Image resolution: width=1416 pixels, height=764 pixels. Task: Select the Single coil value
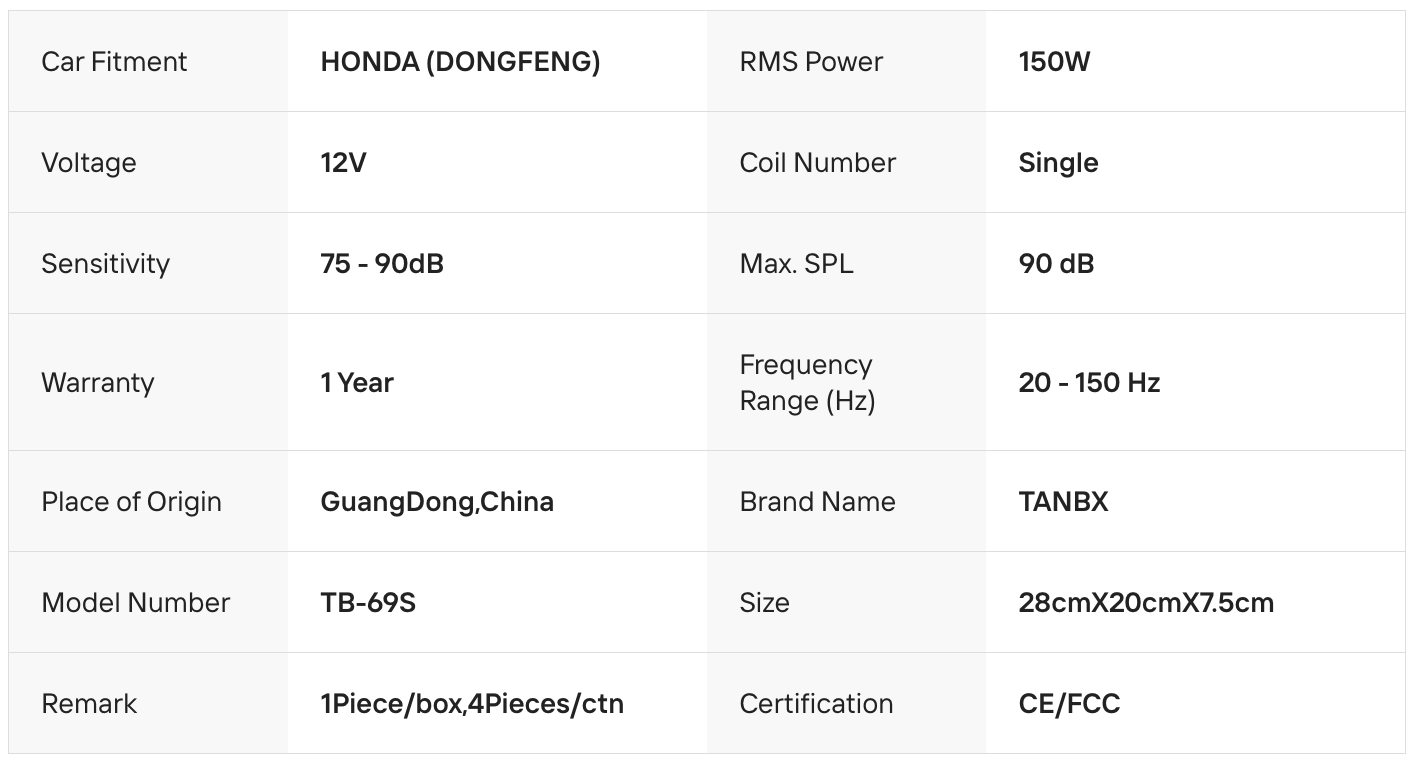point(1058,163)
